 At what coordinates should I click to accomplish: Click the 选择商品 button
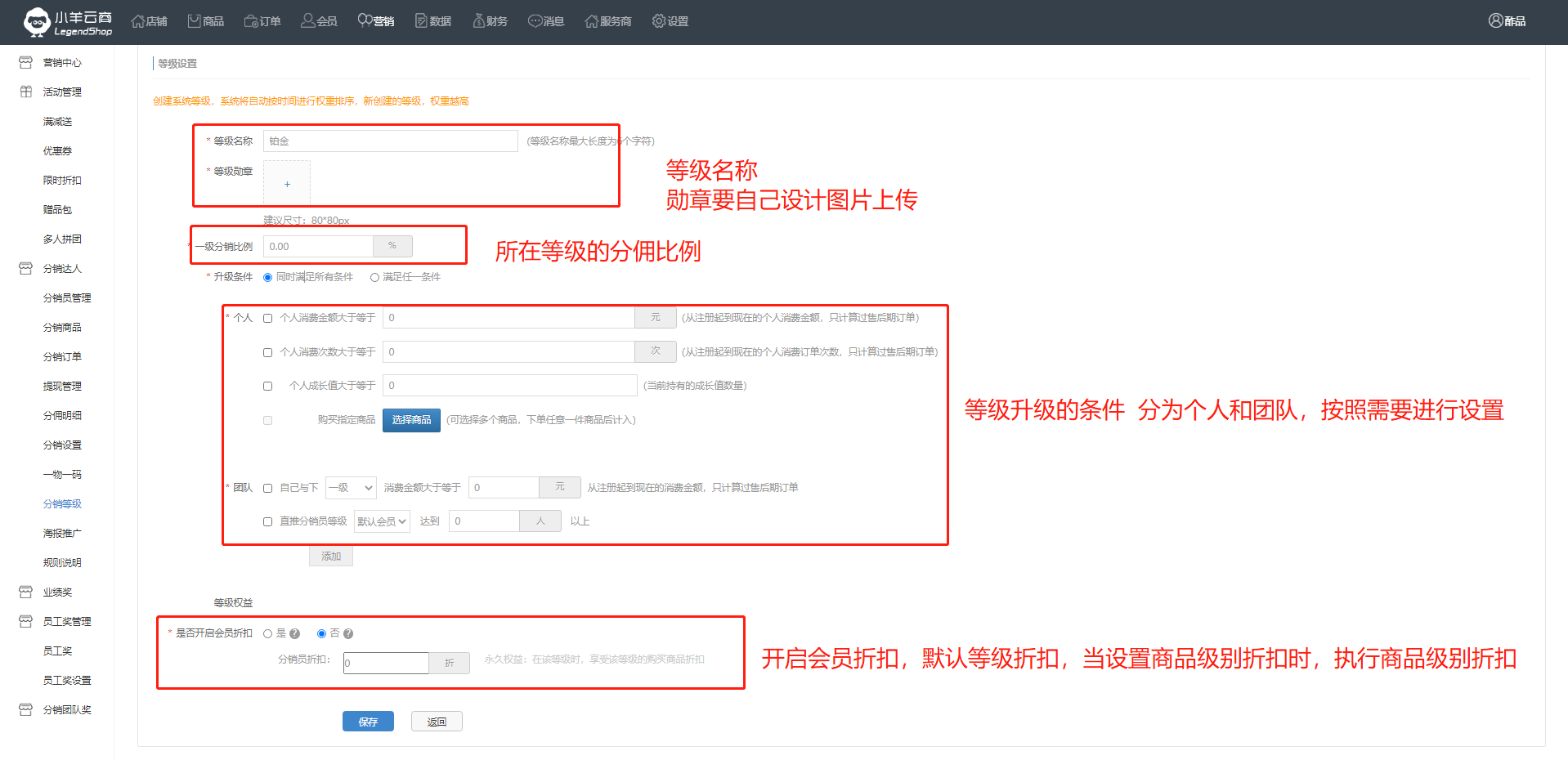tap(411, 420)
